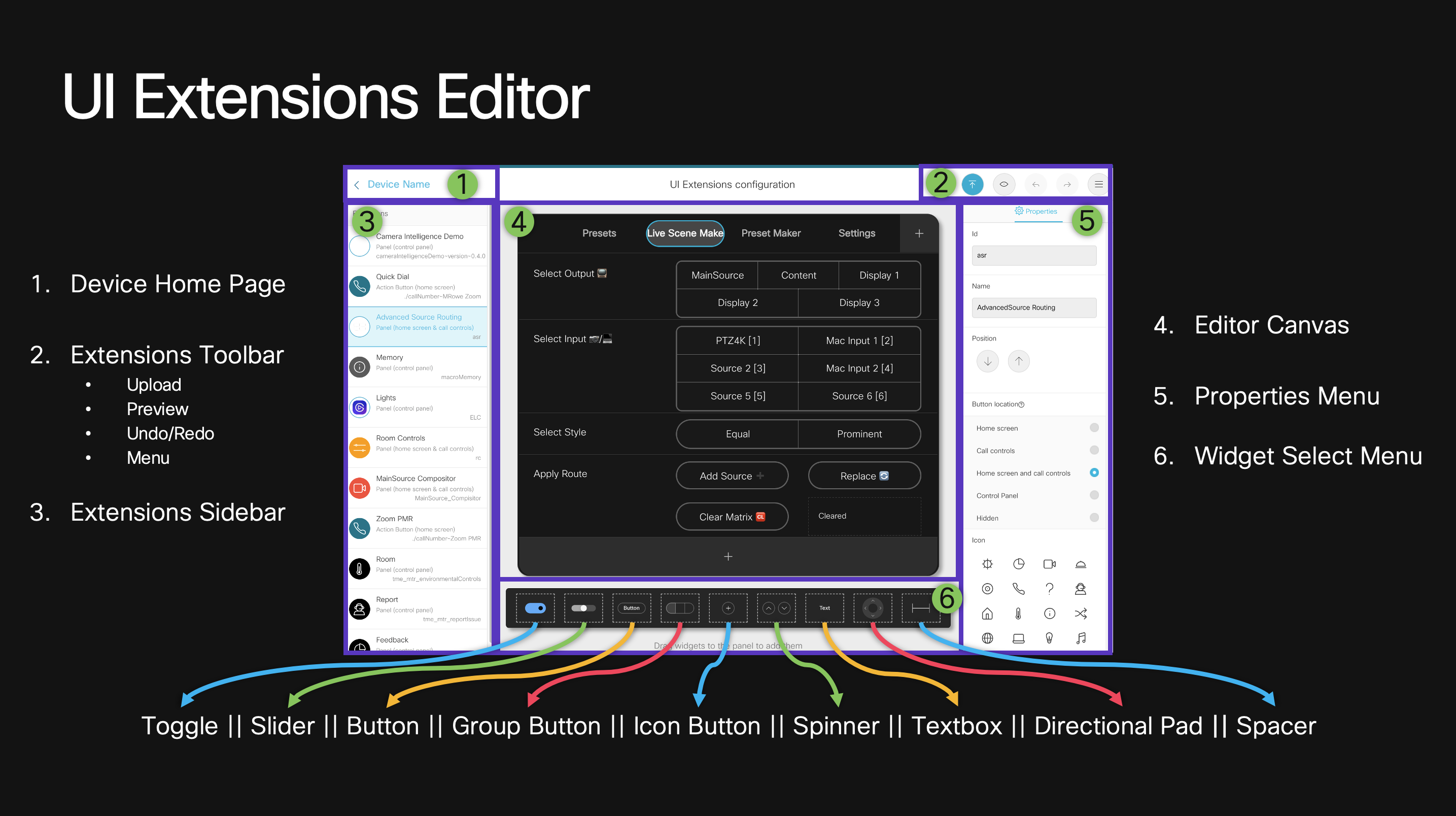Image resolution: width=1456 pixels, height=816 pixels.
Task: Go back via the Device Name chevron
Action: tap(357, 184)
